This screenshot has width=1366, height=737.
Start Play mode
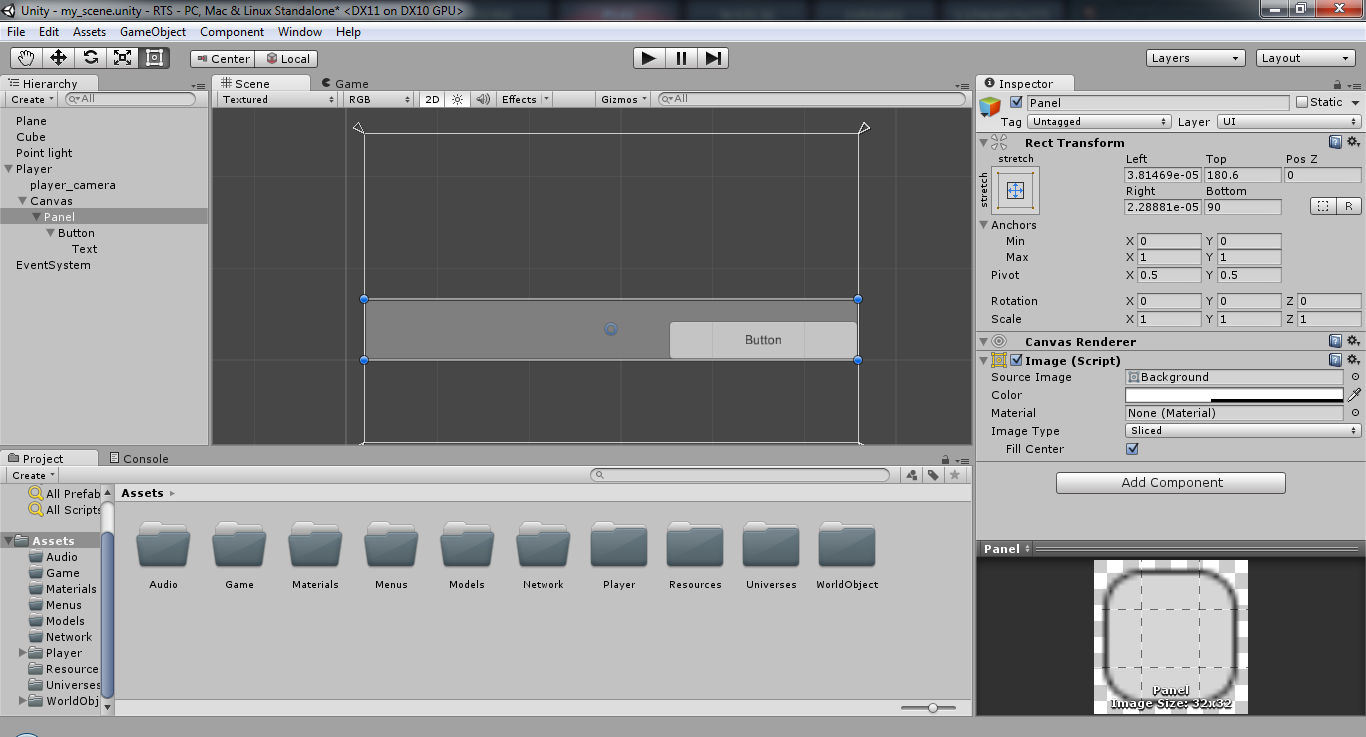[649, 58]
